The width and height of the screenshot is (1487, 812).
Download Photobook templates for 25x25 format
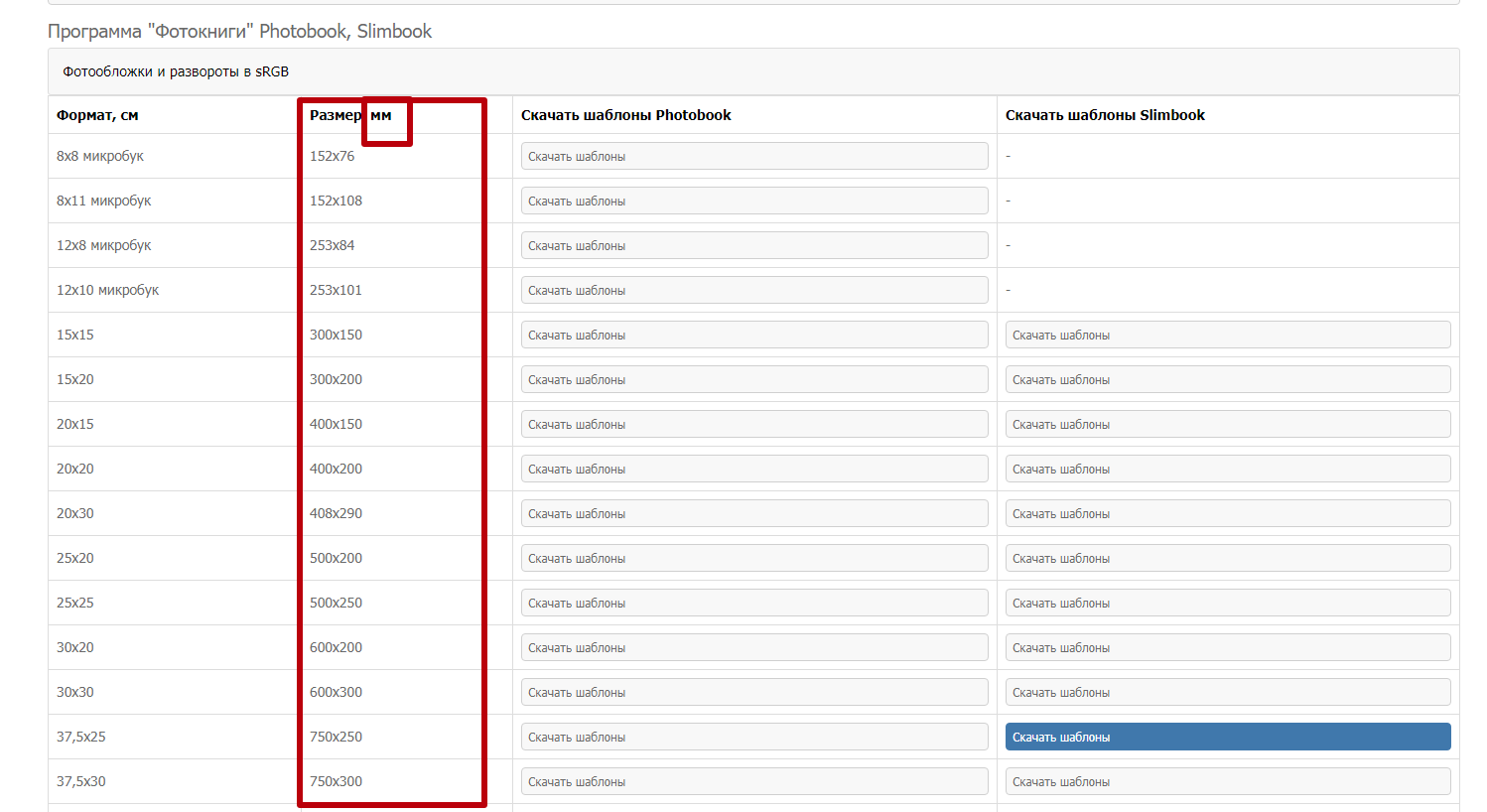pyautogui.click(x=753, y=603)
